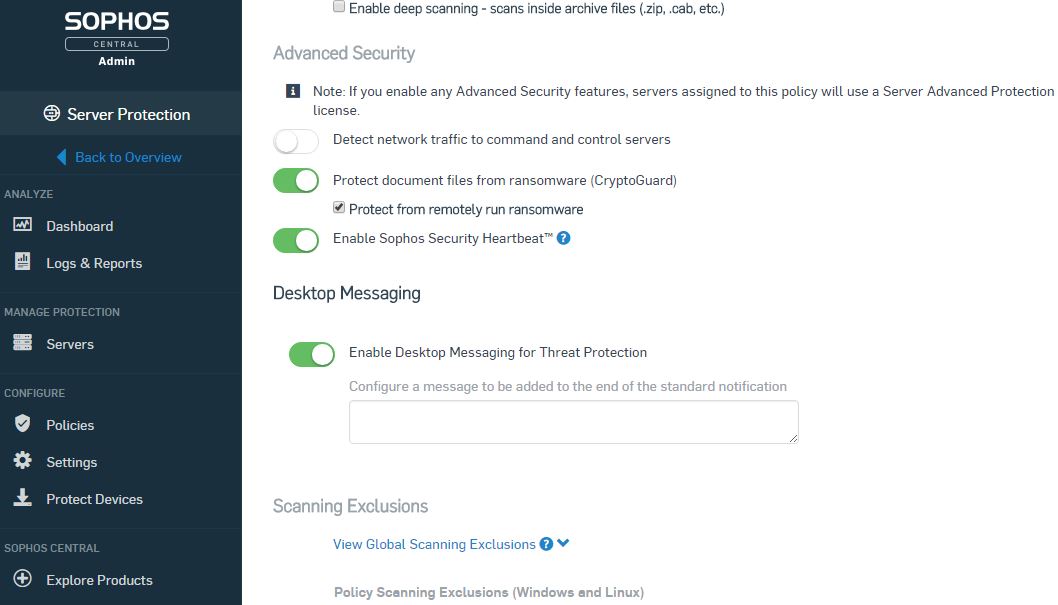Click the Security Heartbeat help icon
Image resolution: width=1058 pixels, height=605 pixels.
click(564, 238)
